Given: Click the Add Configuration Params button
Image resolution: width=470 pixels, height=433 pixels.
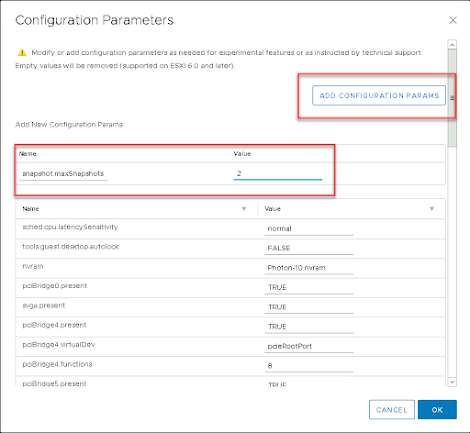Looking at the screenshot, I should click(379, 96).
